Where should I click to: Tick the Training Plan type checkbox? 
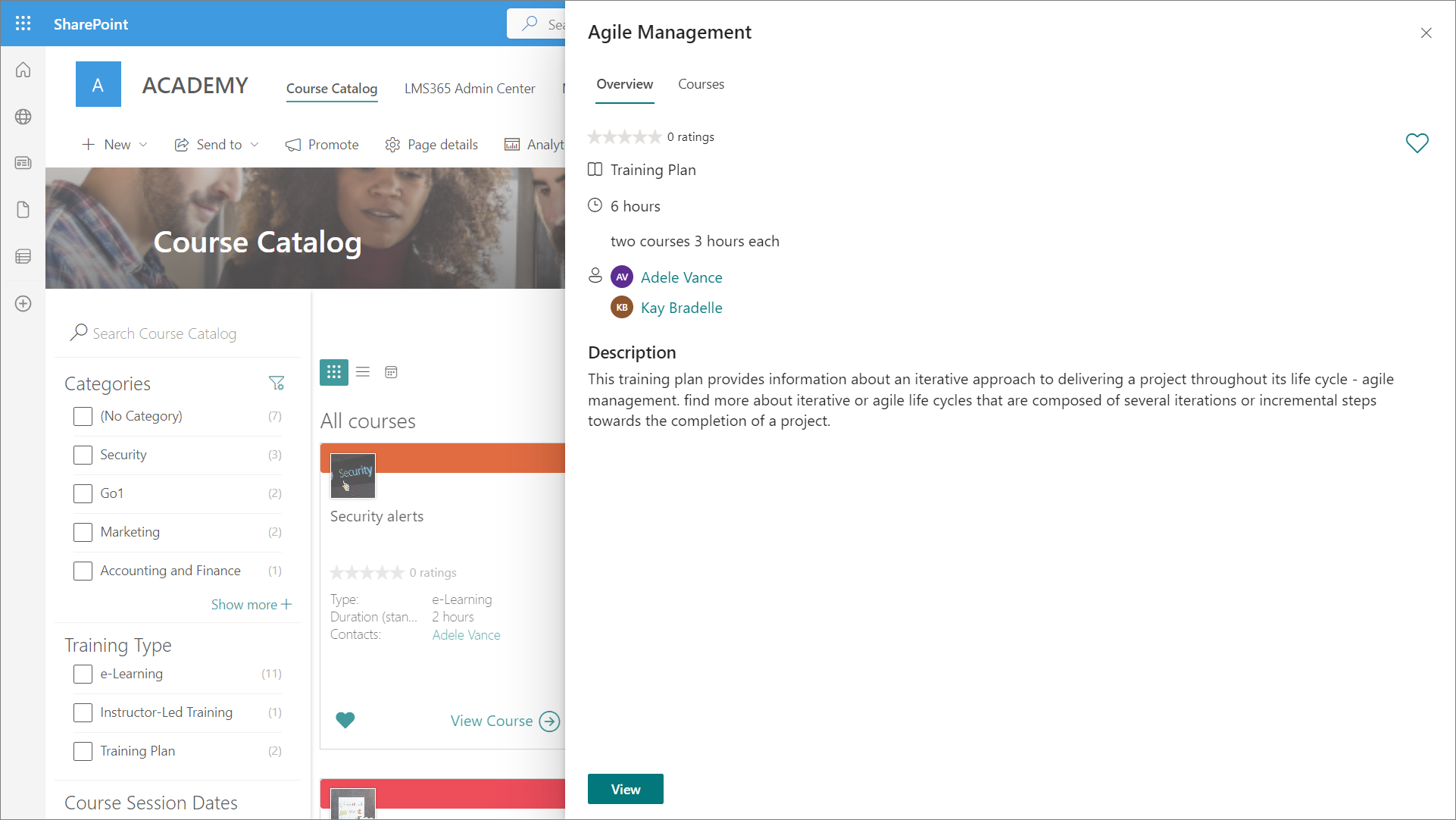(83, 751)
